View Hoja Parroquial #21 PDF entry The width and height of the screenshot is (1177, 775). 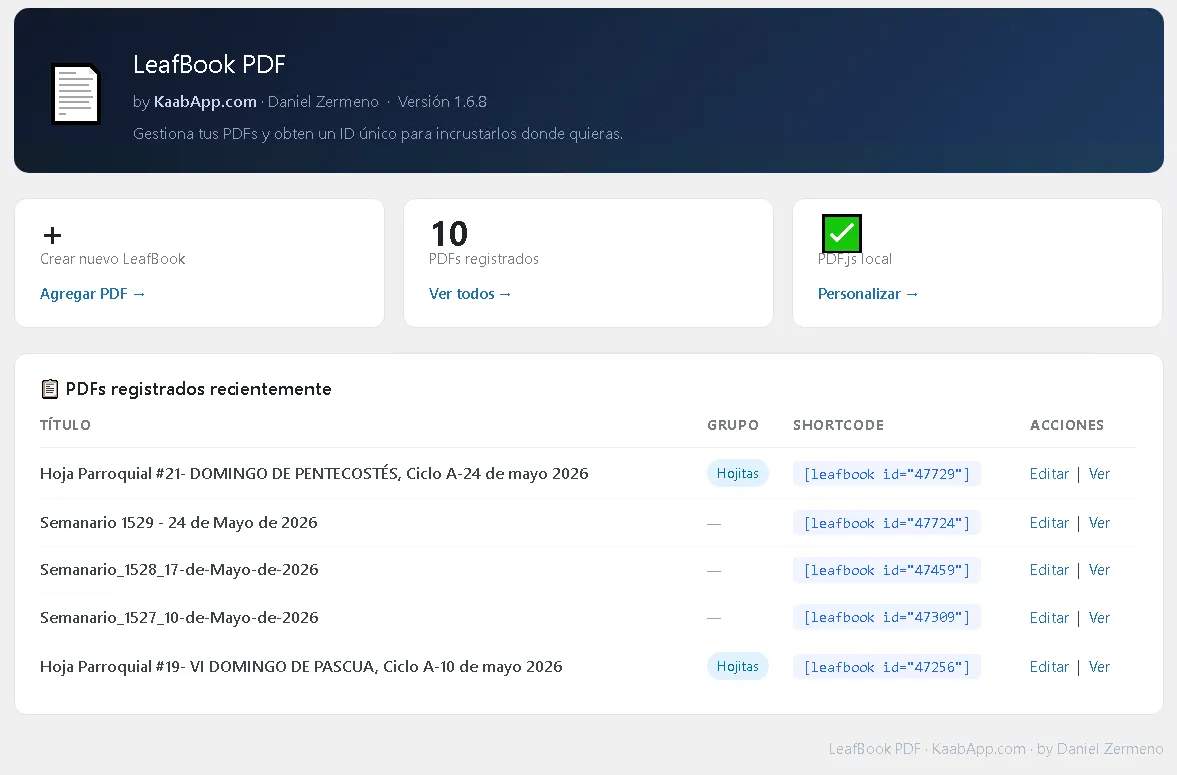click(1099, 474)
